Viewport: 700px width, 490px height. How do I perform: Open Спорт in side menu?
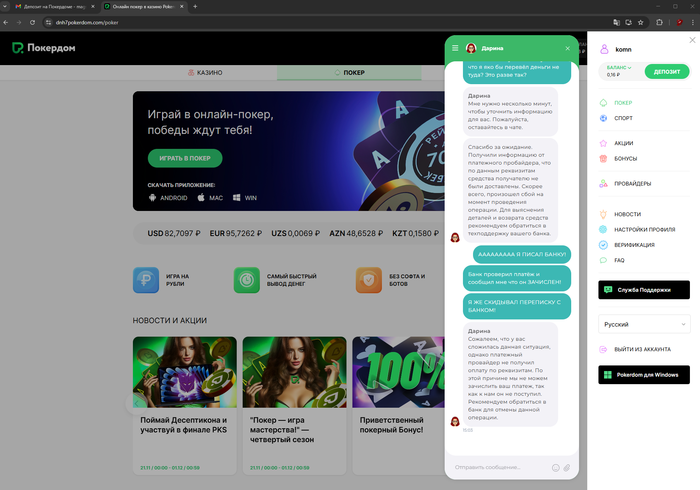tap(623, 118)
